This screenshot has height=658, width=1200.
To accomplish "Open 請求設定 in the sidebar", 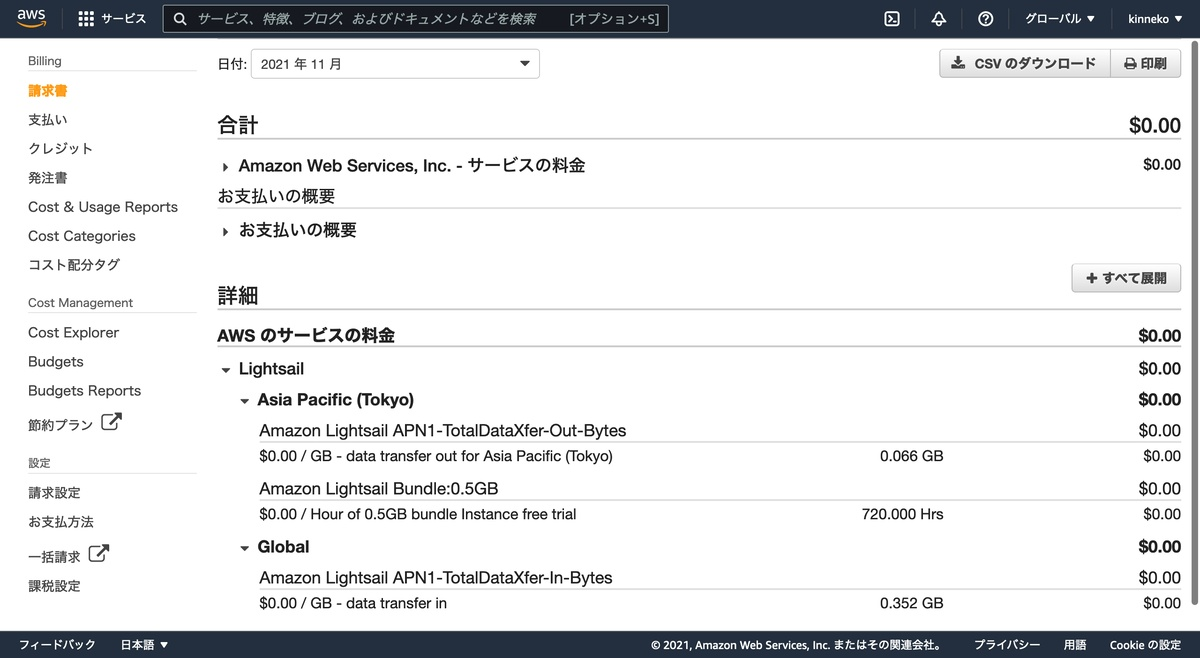I will coord(54,493).
